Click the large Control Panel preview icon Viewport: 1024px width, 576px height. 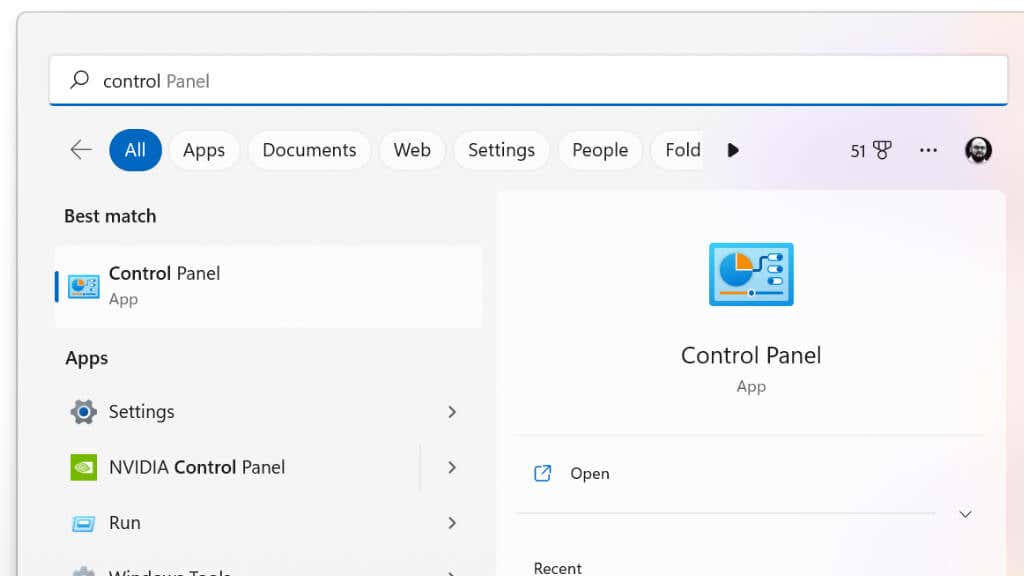pyautogui.click(x=750, y=274)
